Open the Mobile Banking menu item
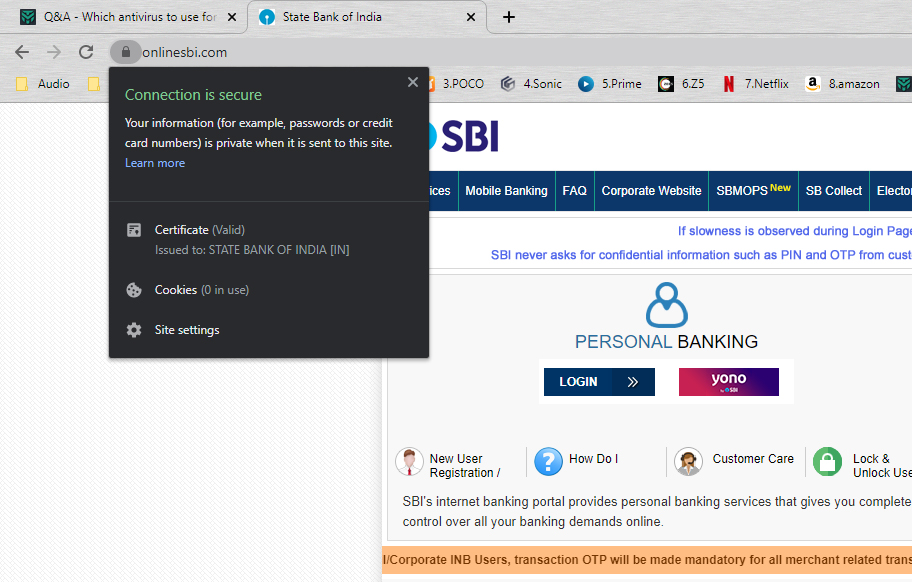 pos(507,191)
